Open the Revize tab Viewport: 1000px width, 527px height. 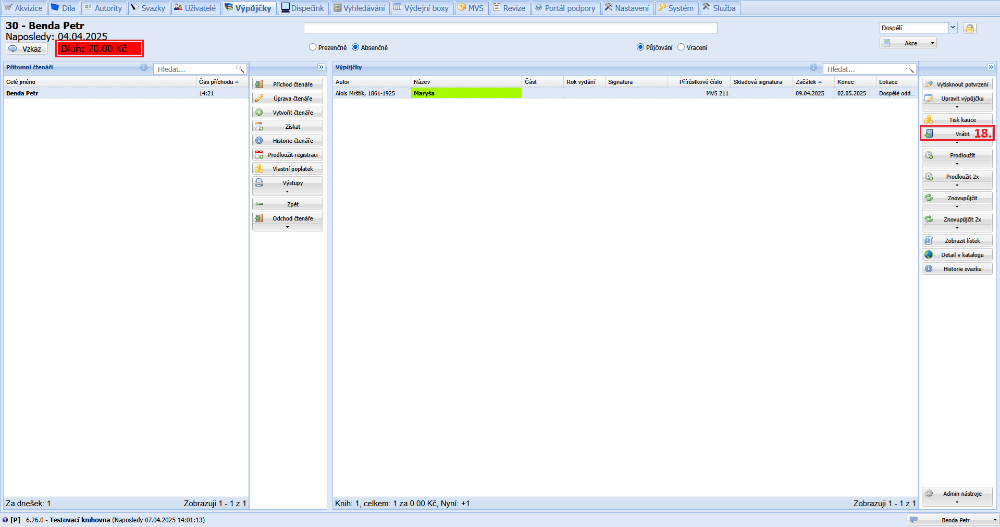pyautogui.click(x=508, y=8)
